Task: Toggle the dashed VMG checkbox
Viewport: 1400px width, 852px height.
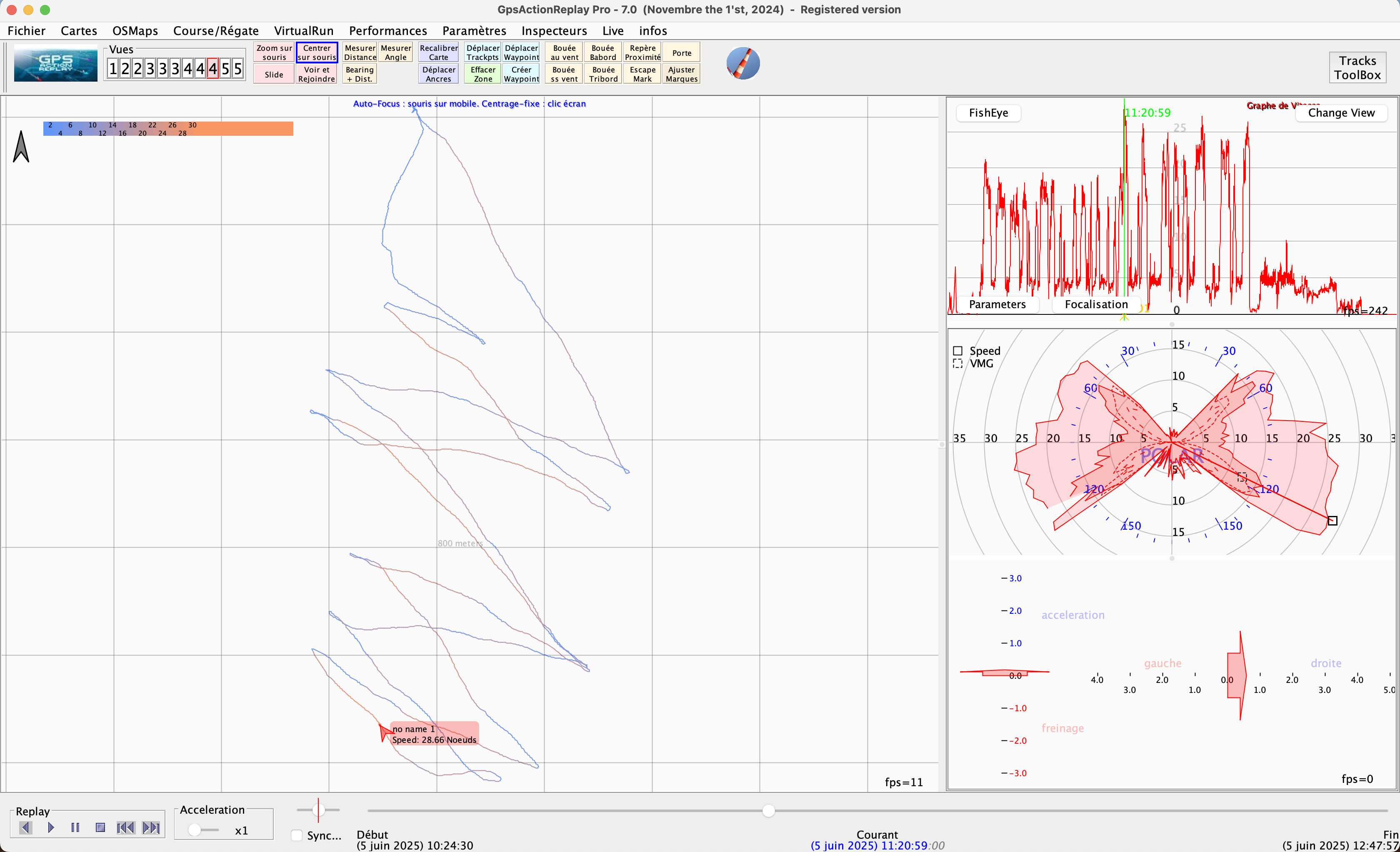Action: tap(957, 364)
